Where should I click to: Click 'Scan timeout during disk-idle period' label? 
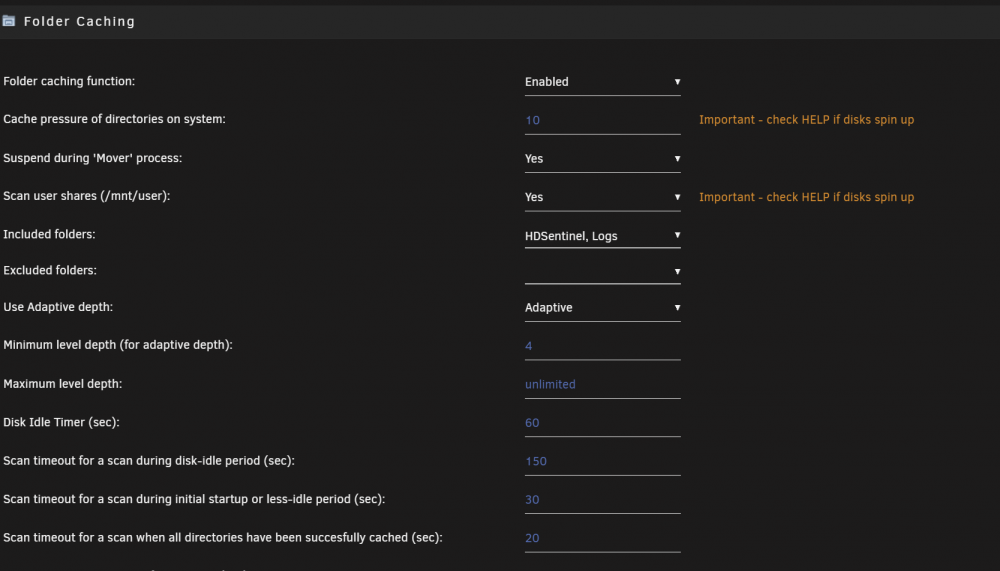tap(149, 461)
